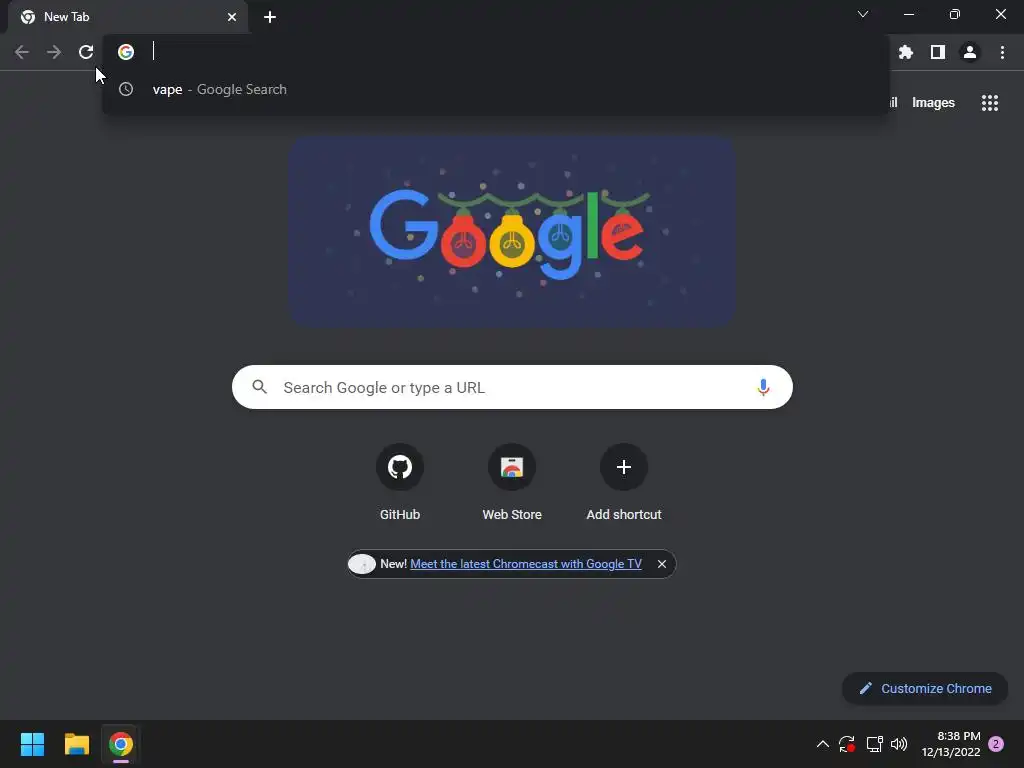This screenshot has height=768, width=1024.
Task: Reload the current page
Action: [x=86, y=52]
